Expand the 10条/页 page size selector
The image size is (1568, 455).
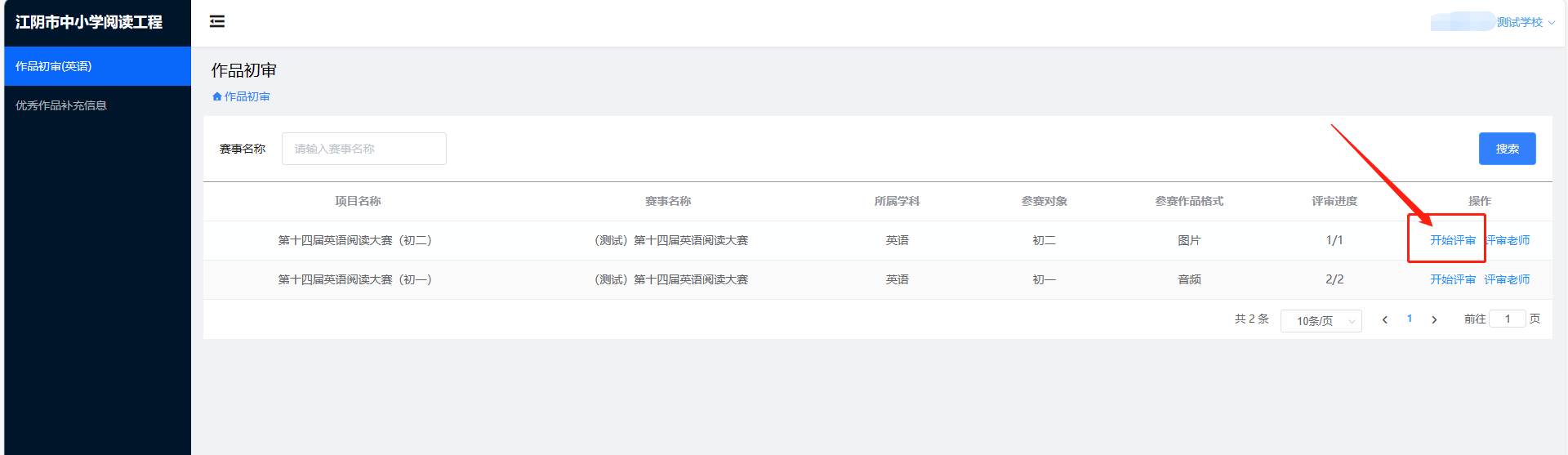point(1321,321)
